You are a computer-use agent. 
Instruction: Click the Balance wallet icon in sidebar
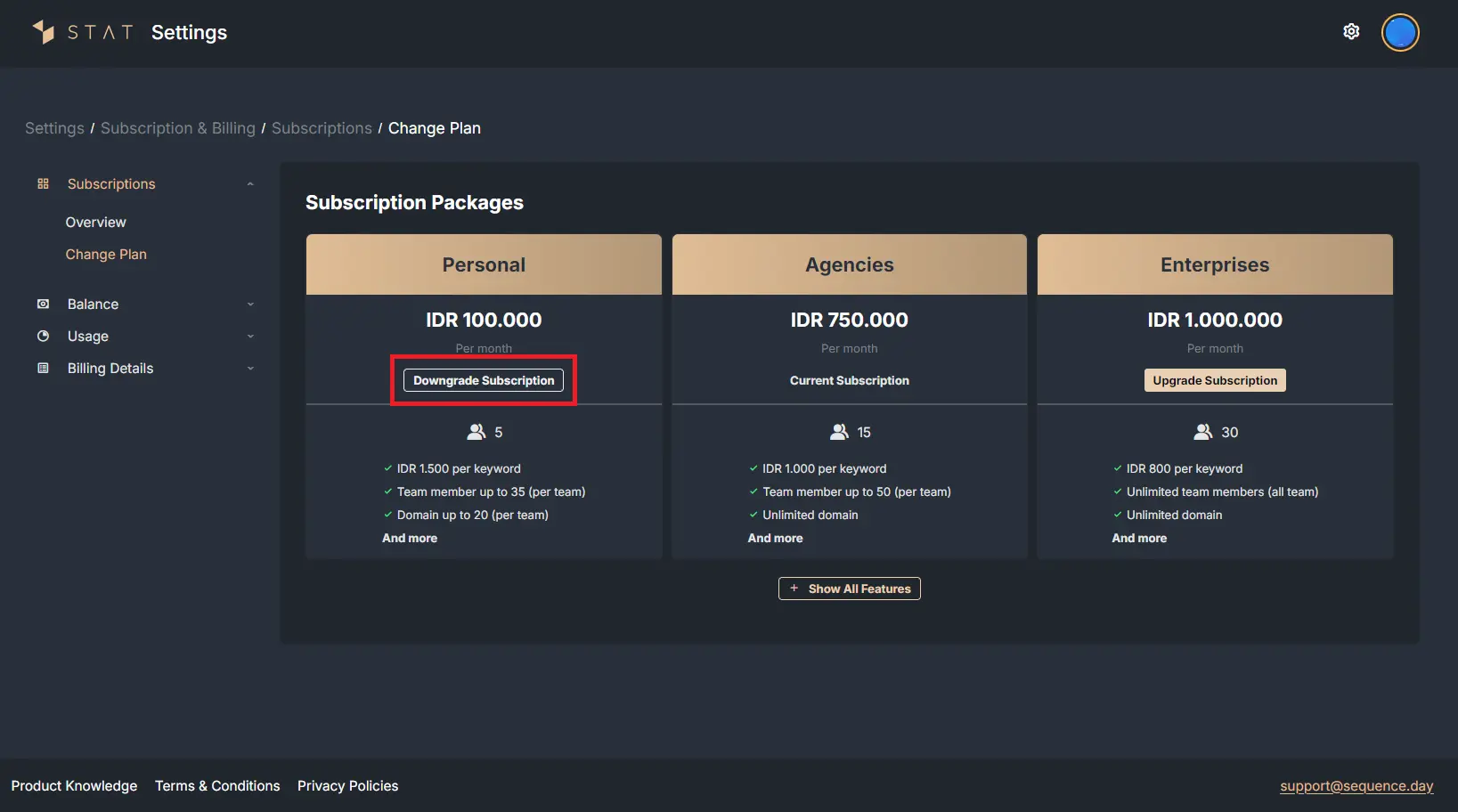(43, 304)
